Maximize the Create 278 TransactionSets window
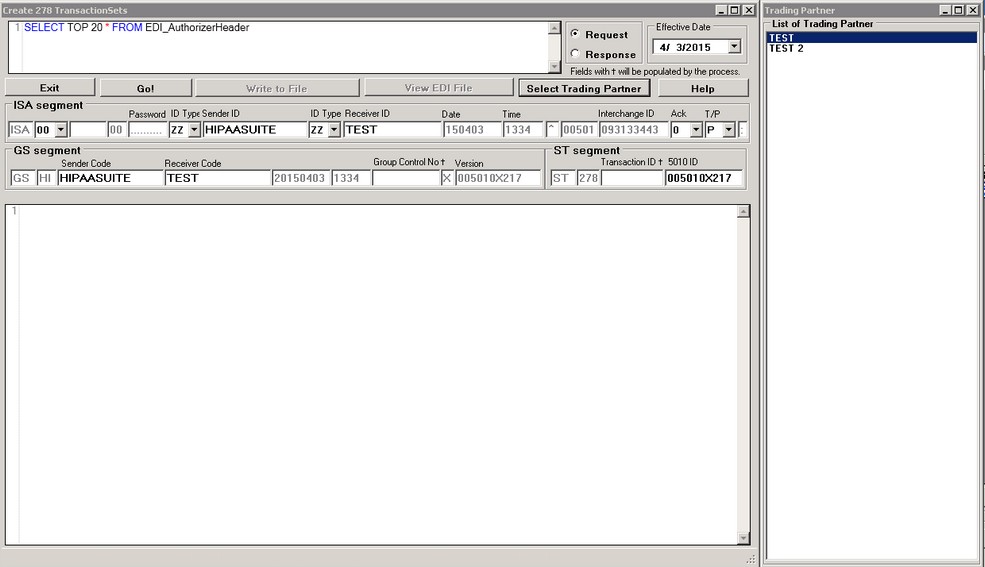 point(734,10)
